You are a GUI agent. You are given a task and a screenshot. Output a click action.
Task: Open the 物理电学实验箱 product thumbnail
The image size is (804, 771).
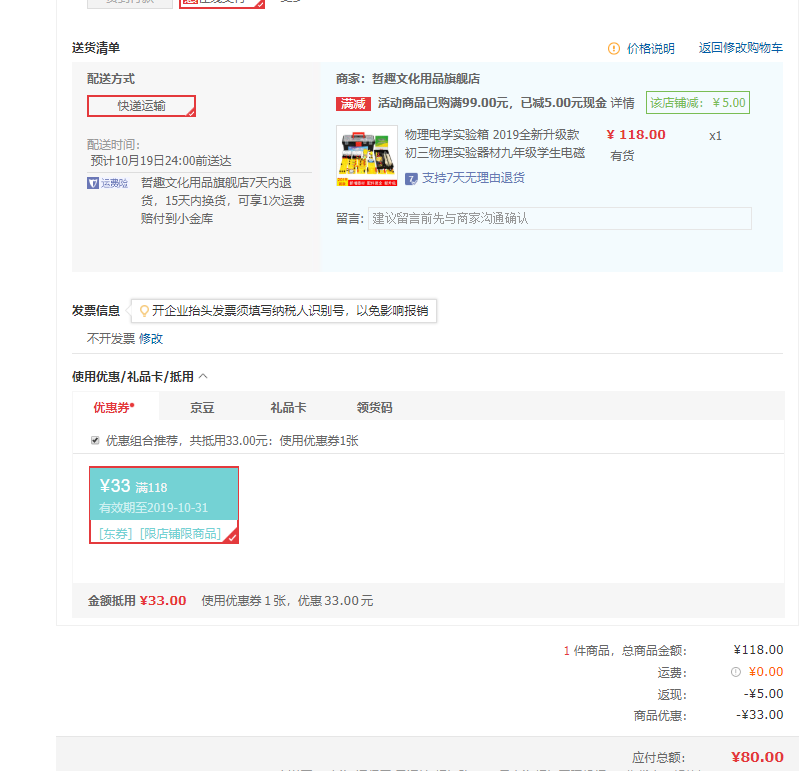pos(367,156)
